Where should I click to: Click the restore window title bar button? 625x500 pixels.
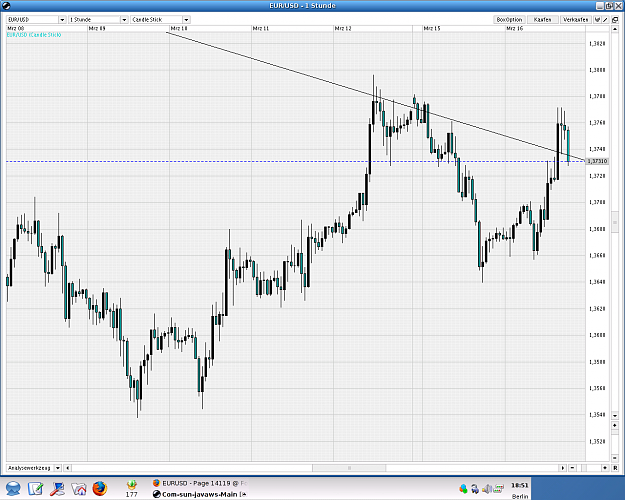[609, 6]
